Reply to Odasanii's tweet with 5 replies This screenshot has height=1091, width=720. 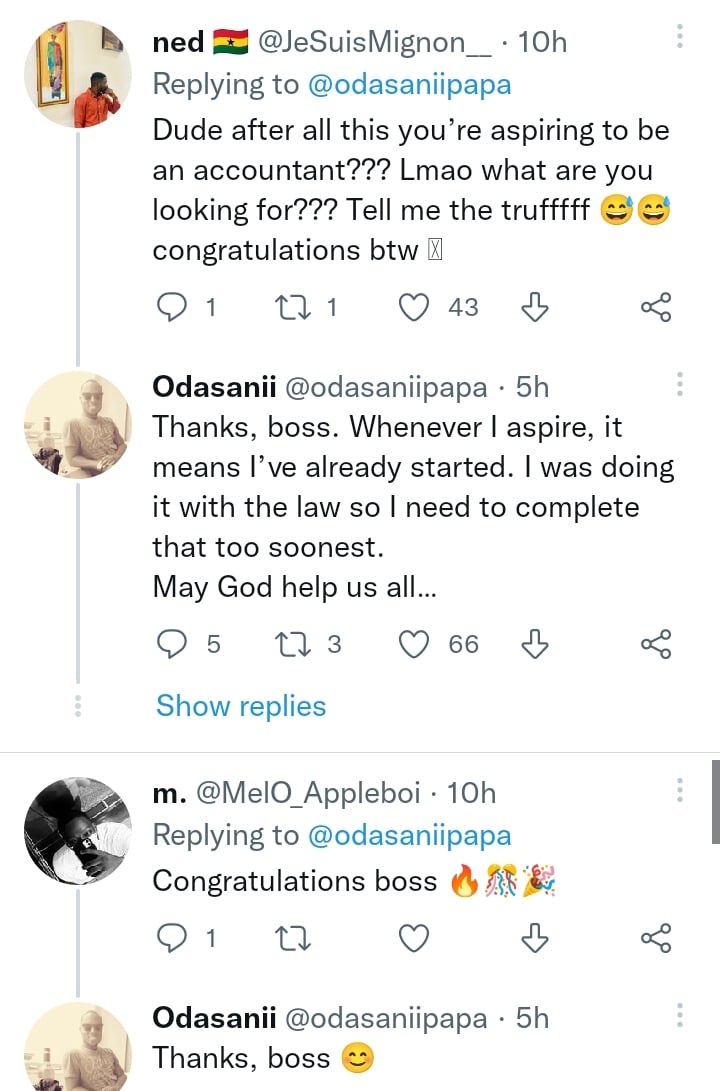(173, 645)
